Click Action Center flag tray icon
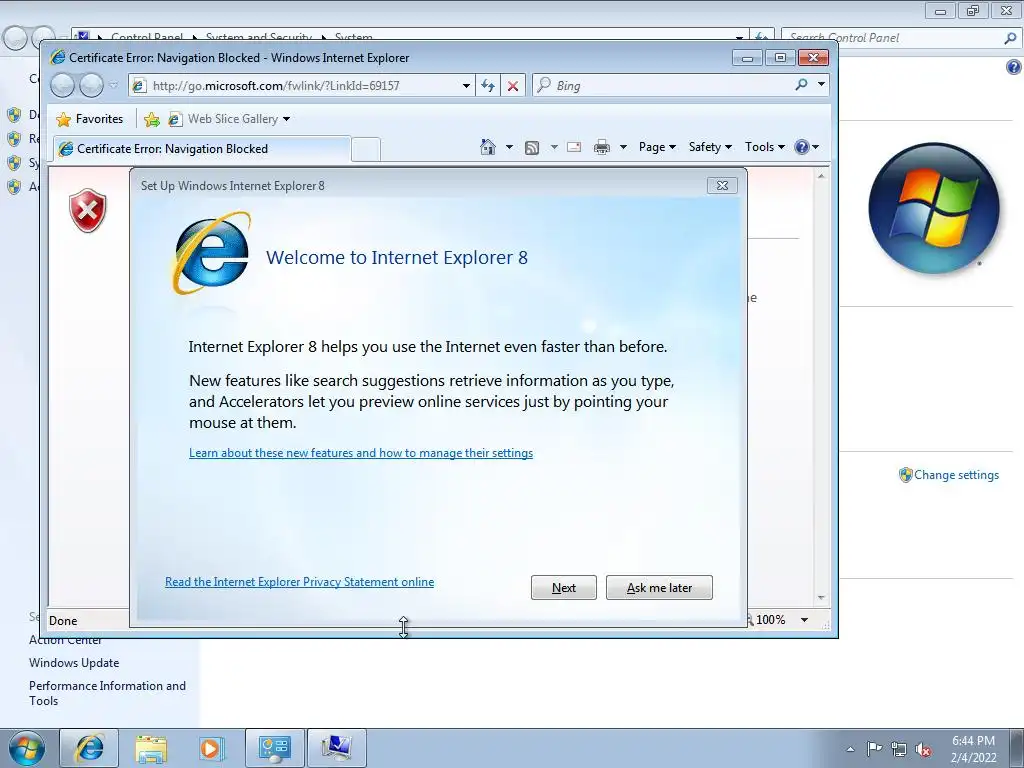Image resolution: width=1024 pixels, height=768 pixels. pos(874,749)
